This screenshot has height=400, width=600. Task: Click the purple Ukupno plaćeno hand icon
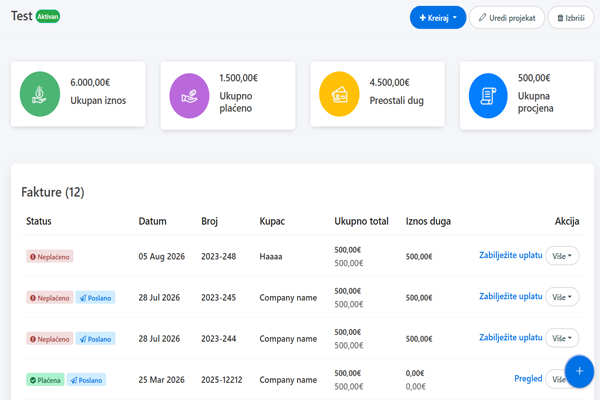coord(189,96)
